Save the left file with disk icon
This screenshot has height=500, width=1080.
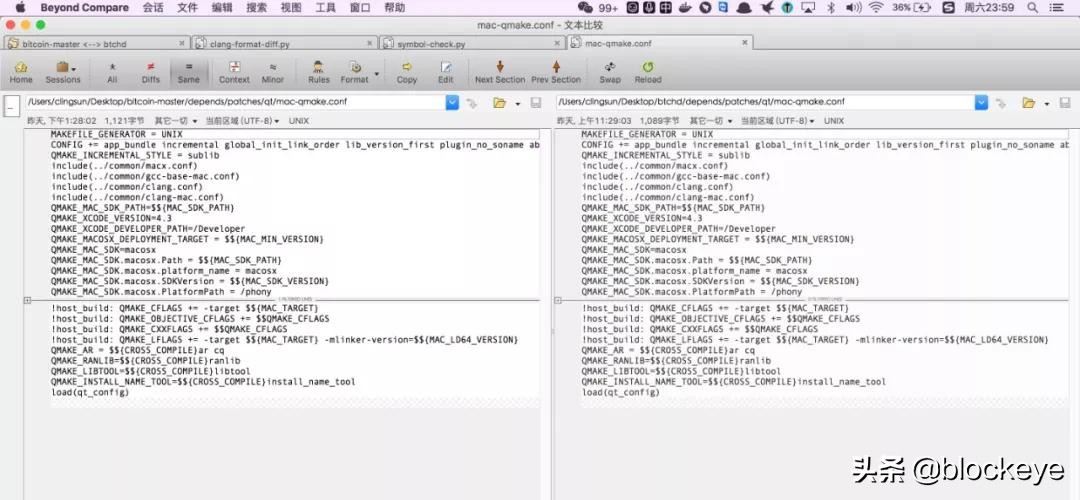[535, 103]
